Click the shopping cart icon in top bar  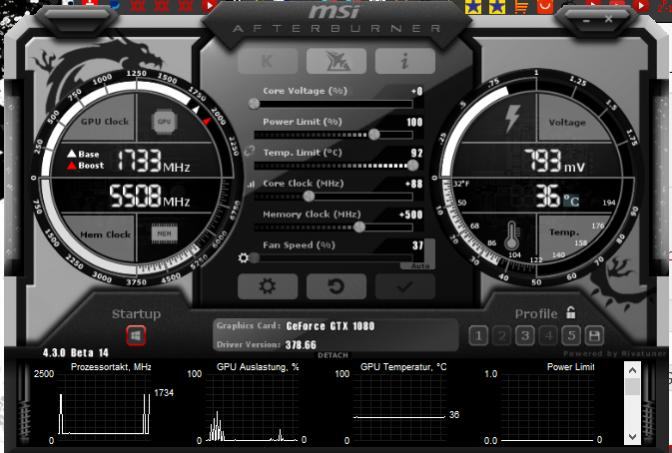tap(521, 6)
